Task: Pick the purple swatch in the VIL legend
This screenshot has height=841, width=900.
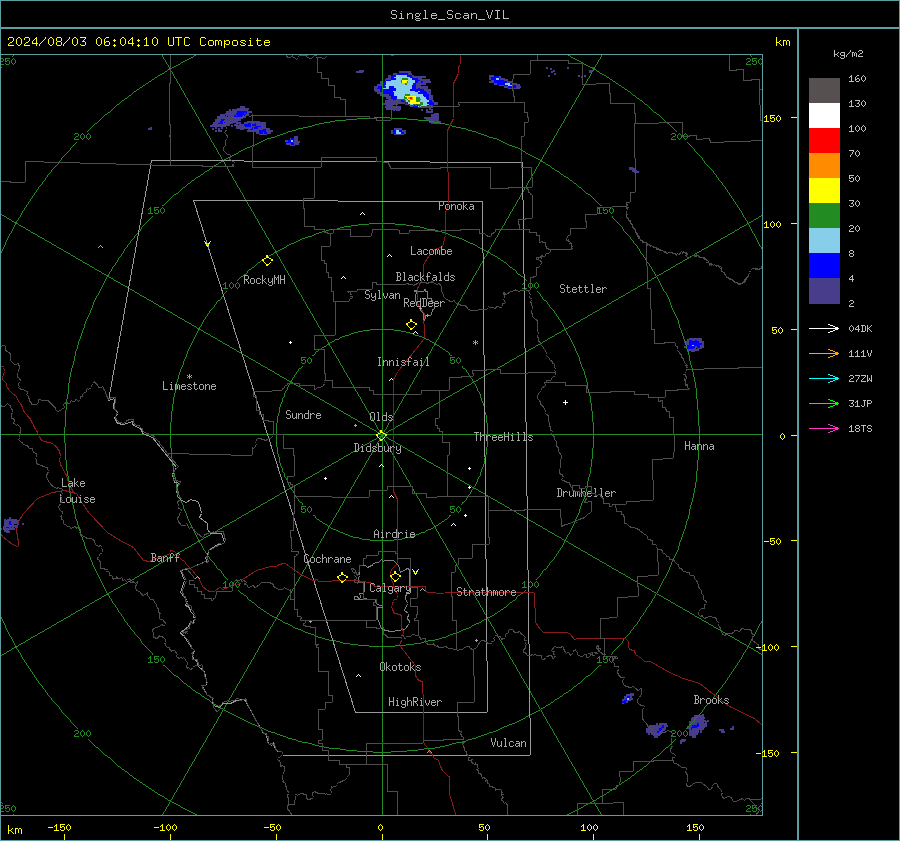Action: coord(824,290)
